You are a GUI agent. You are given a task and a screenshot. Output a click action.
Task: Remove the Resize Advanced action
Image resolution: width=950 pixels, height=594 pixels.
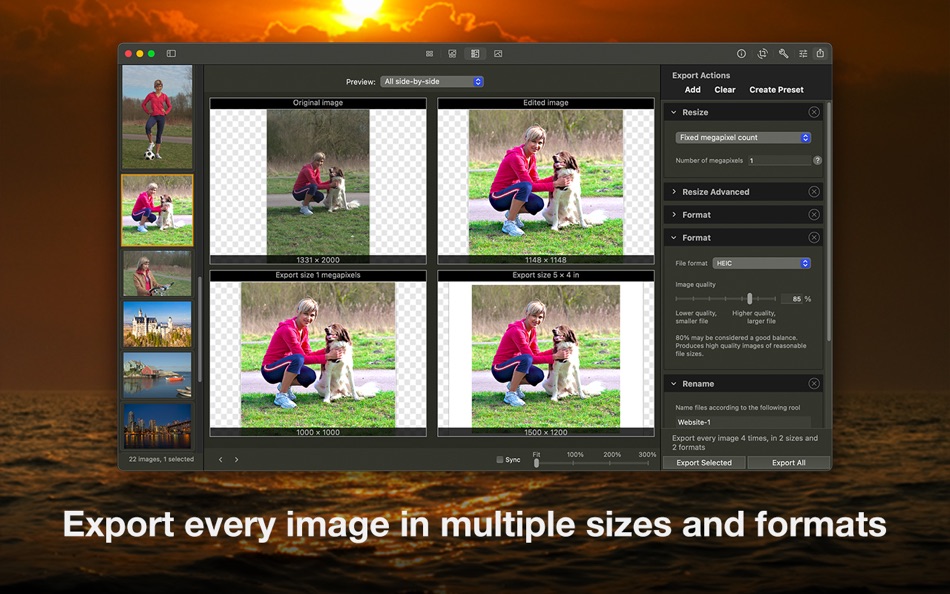[814, 192]
